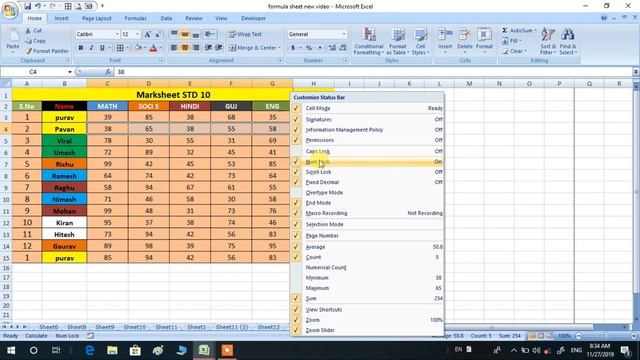
Task: Apply Accounting Number Format dollar icon
Action: coord(293,48)
